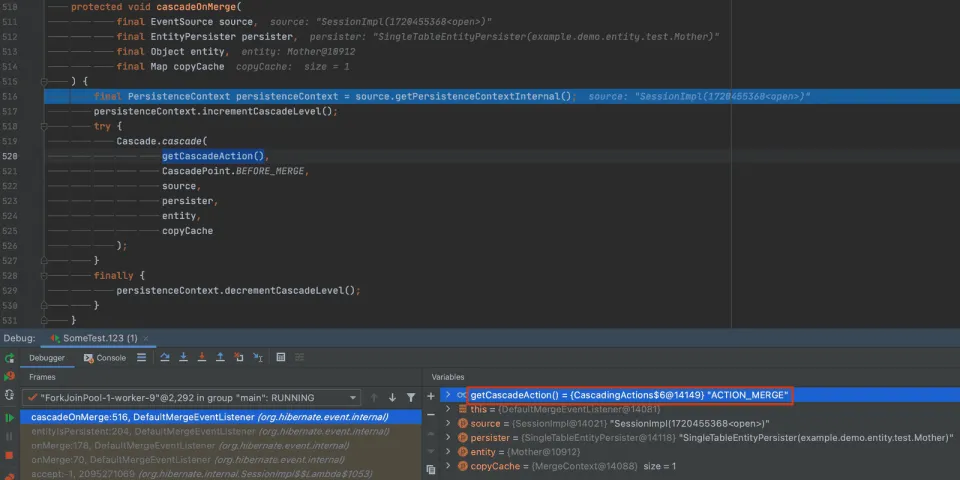Move watch down in Variables panel
960x480 pixels.
pyautogui.click(x=430, y=452)
